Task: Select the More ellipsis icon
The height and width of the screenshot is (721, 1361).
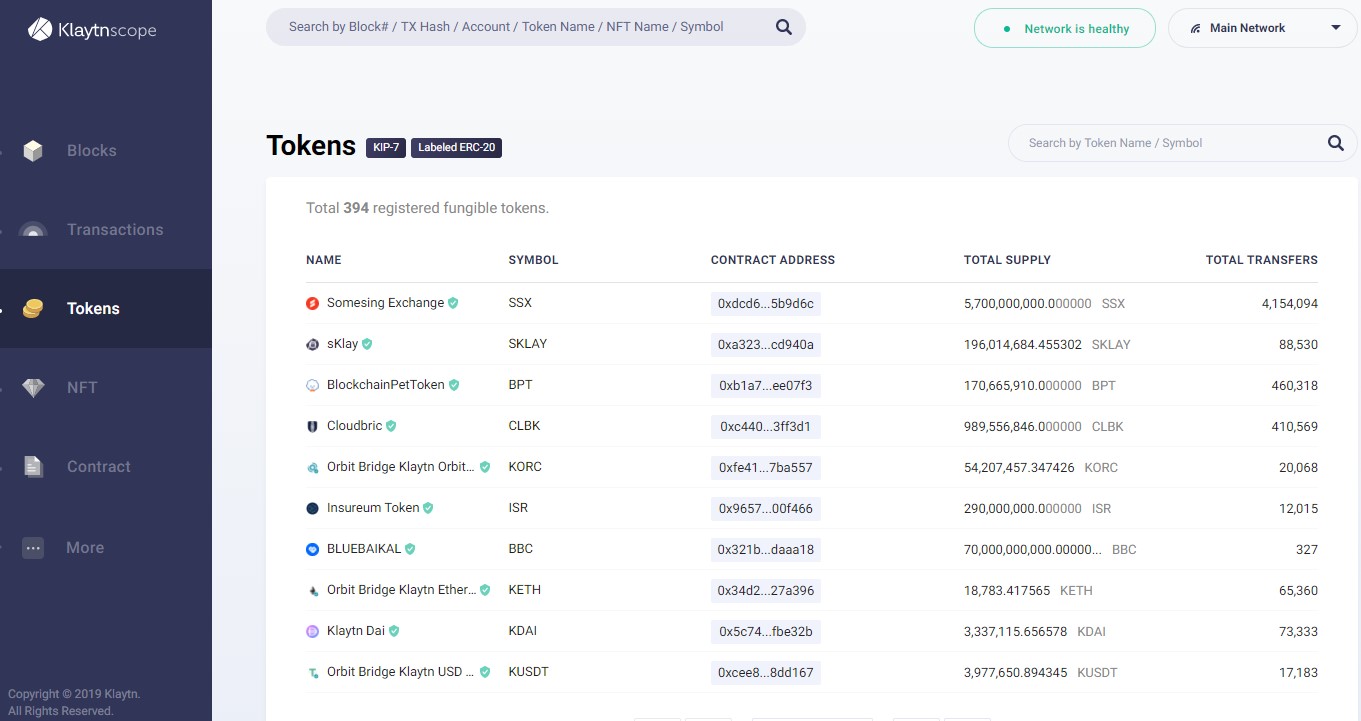Action: pos(33,548)
